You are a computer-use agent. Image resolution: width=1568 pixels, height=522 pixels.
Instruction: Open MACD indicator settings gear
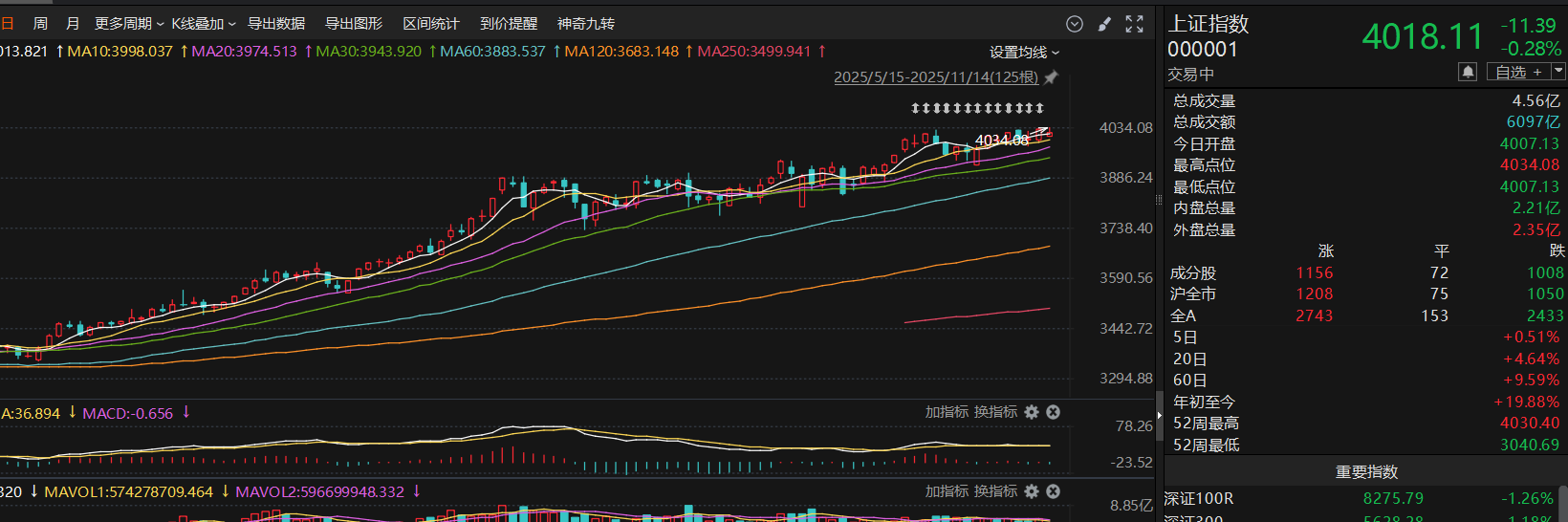pos(1032,412)
